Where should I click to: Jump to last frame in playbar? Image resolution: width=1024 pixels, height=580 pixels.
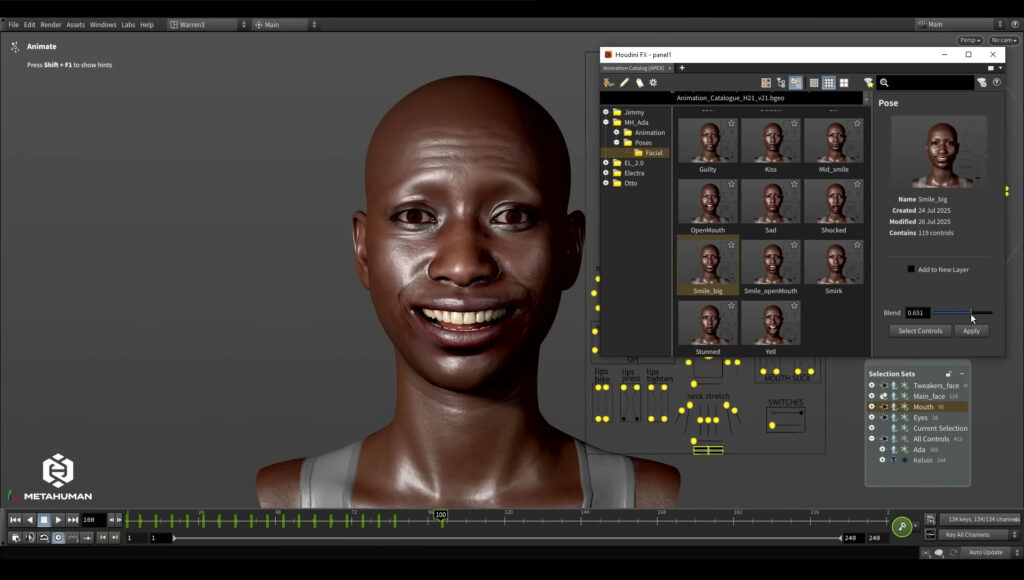(x=72, y=520)
